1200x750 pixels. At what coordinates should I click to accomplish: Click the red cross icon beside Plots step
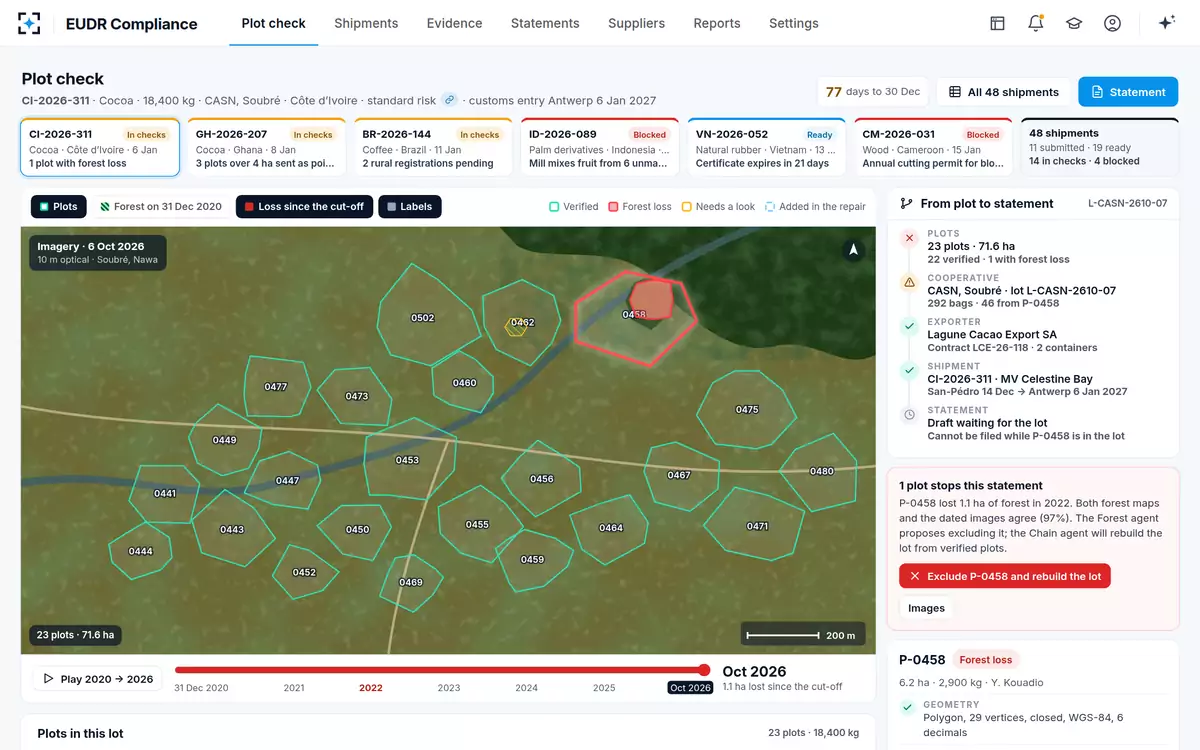(909, 238)
